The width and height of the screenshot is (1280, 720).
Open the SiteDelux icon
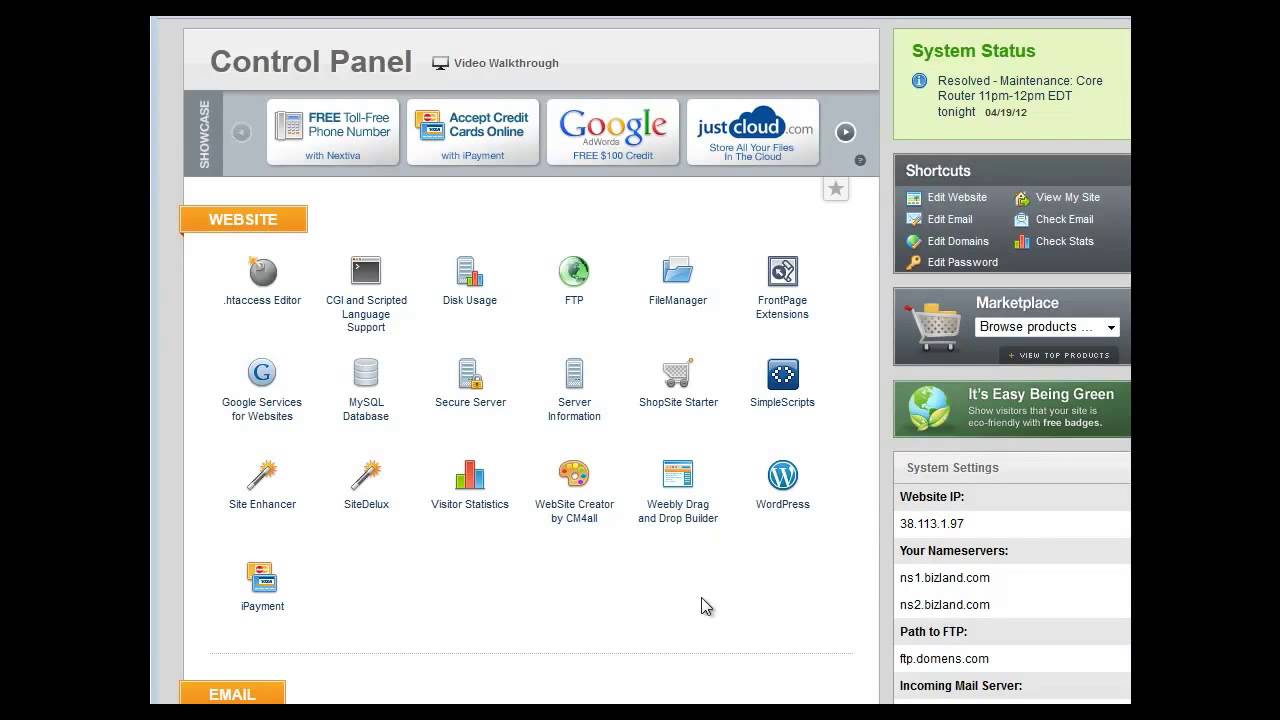366,475
